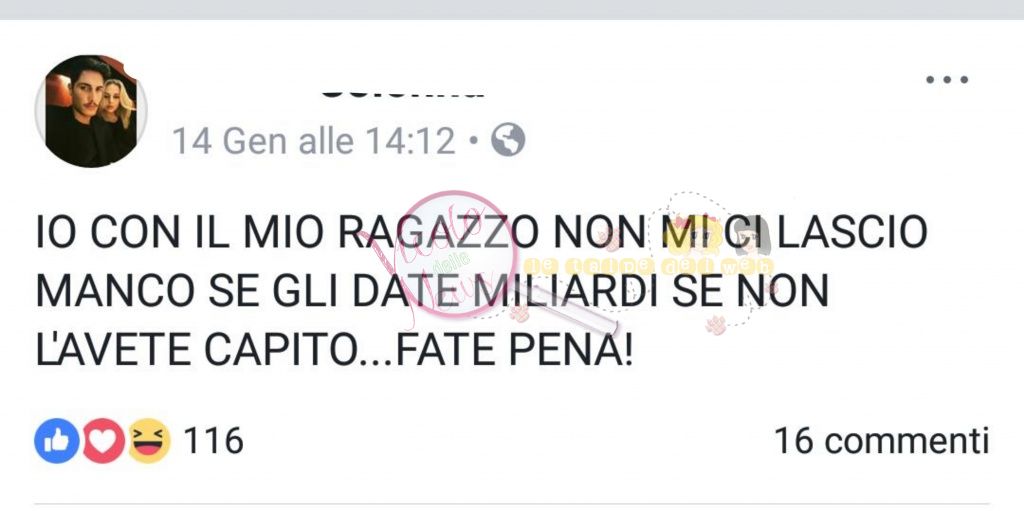Select the red heart Love reaction

click(x=103, y=441)
